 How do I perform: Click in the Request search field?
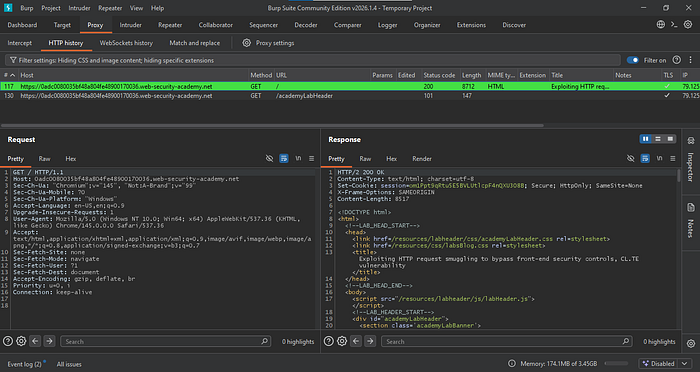165,341
